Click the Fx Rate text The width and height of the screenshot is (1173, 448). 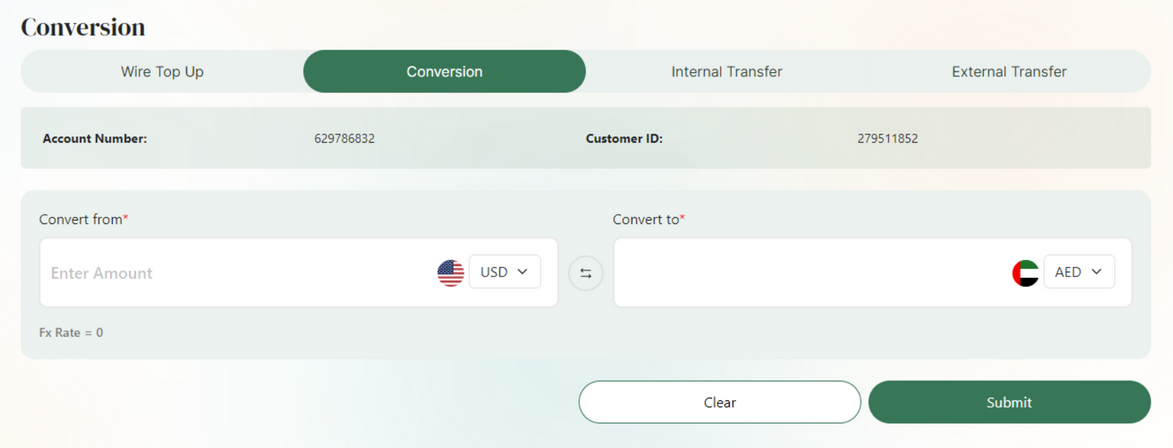(x=71, y=332)
